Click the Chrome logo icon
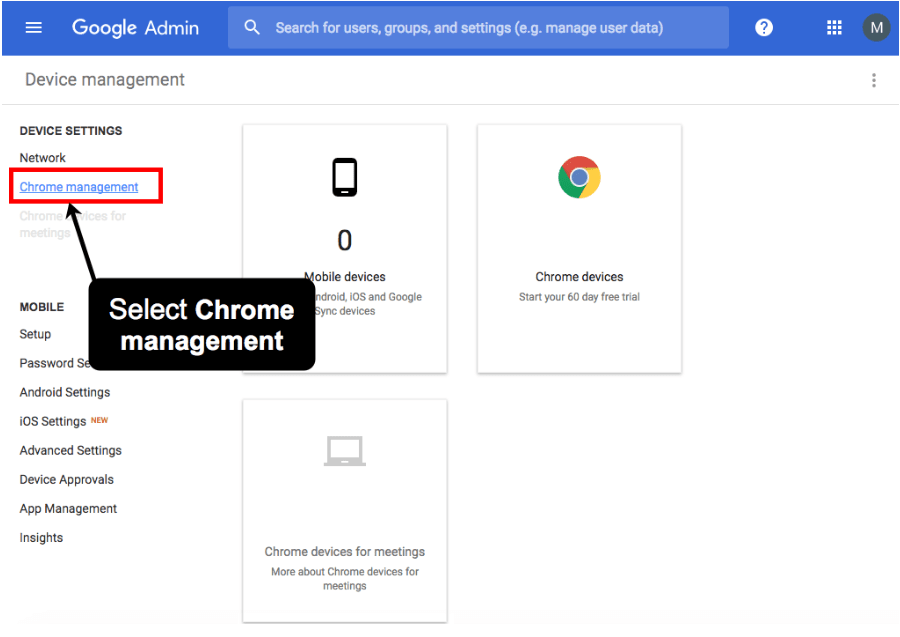Viewport: 900px width, 637px height. [x=579, y=177]
